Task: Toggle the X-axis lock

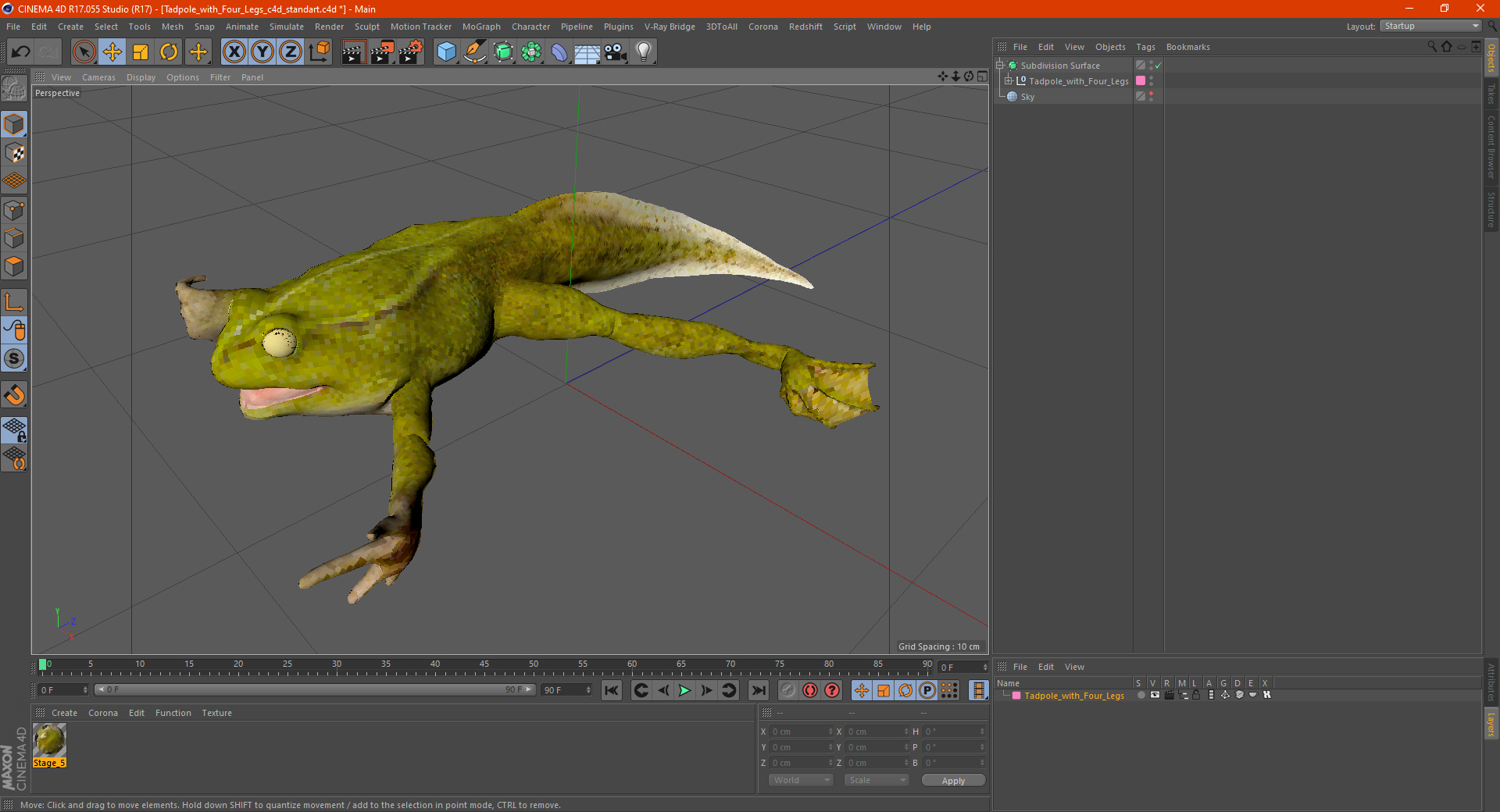Action: point(234,52)
